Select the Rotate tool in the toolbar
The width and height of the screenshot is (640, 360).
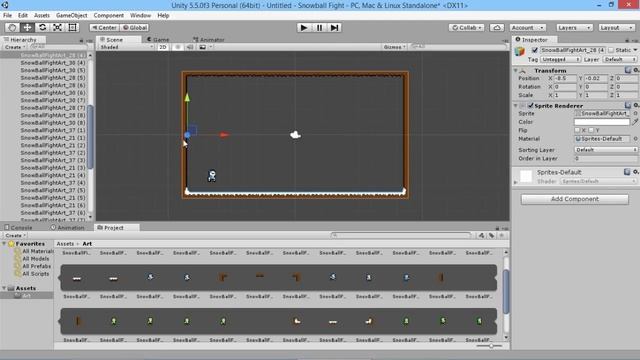[x=42, y=27]
